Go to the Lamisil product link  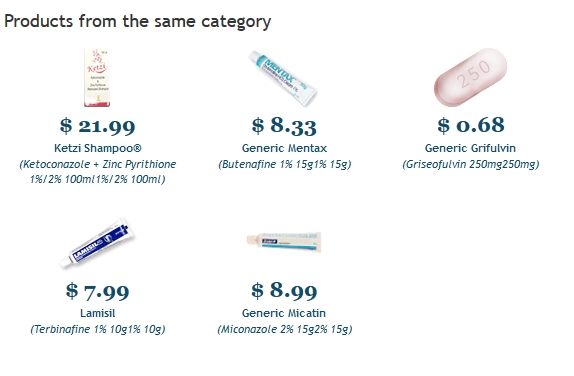98,313
